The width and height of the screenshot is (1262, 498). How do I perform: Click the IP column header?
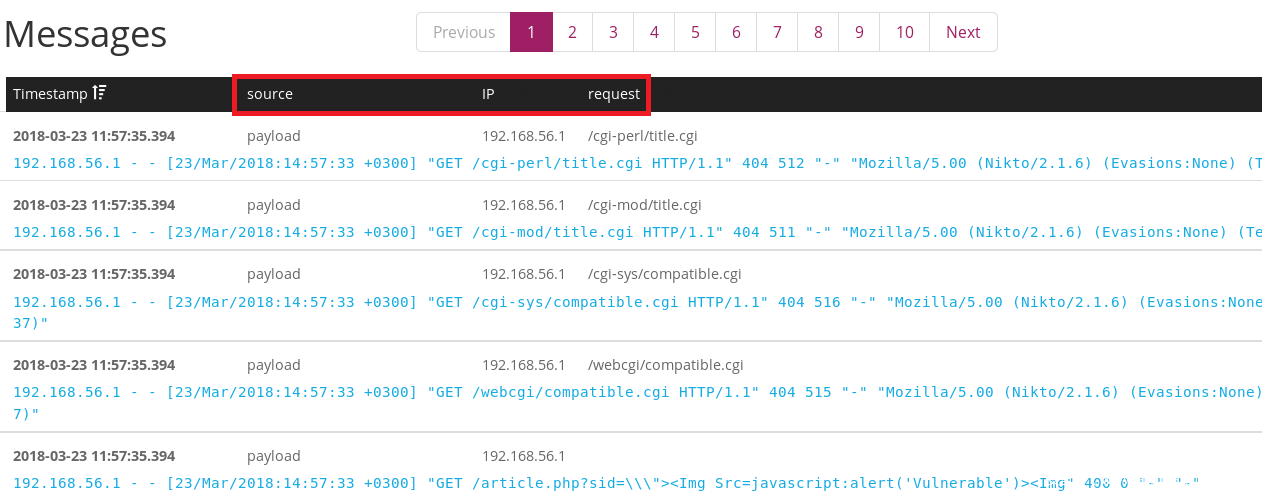488,94
